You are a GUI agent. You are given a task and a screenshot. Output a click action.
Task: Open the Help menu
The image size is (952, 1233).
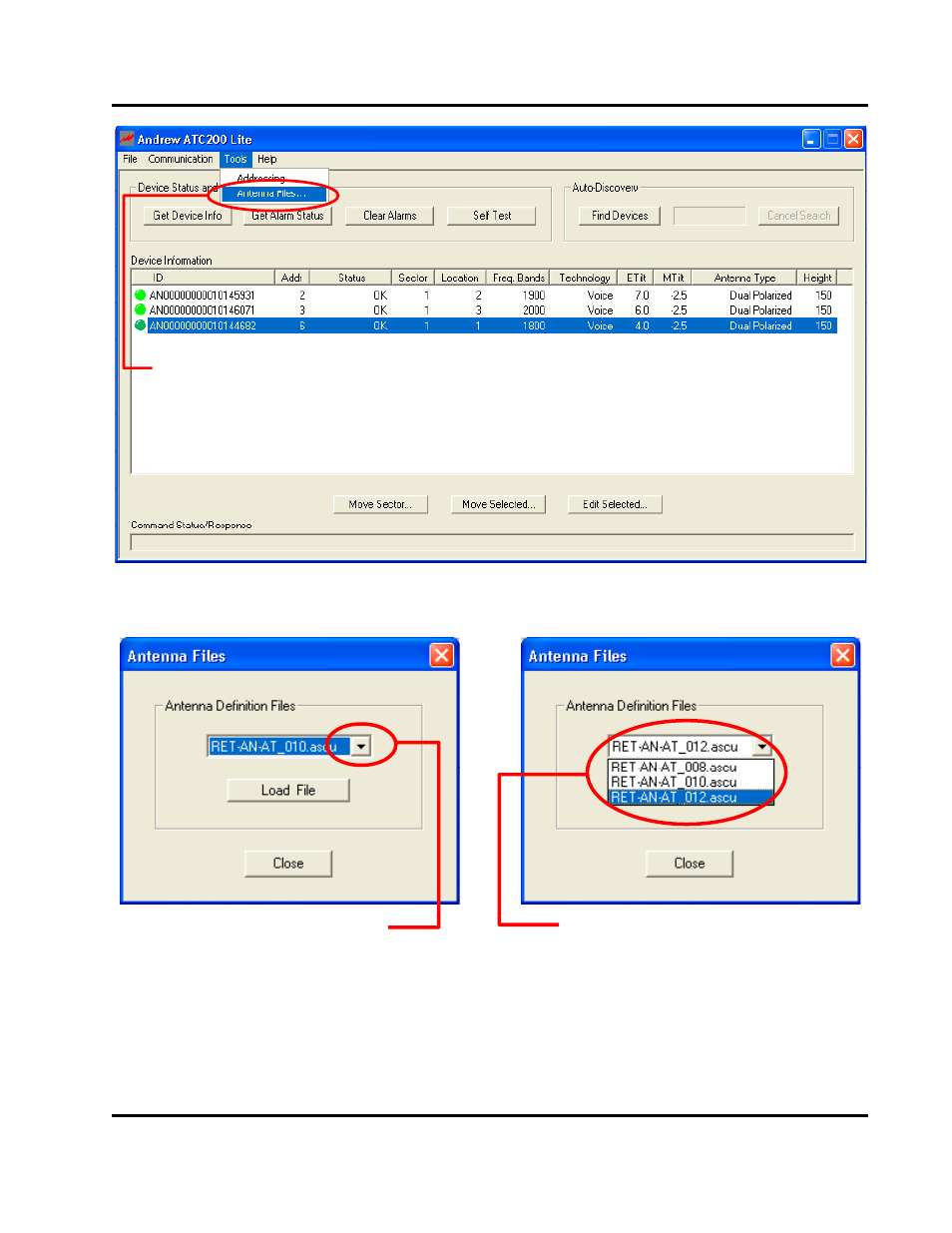266,159
